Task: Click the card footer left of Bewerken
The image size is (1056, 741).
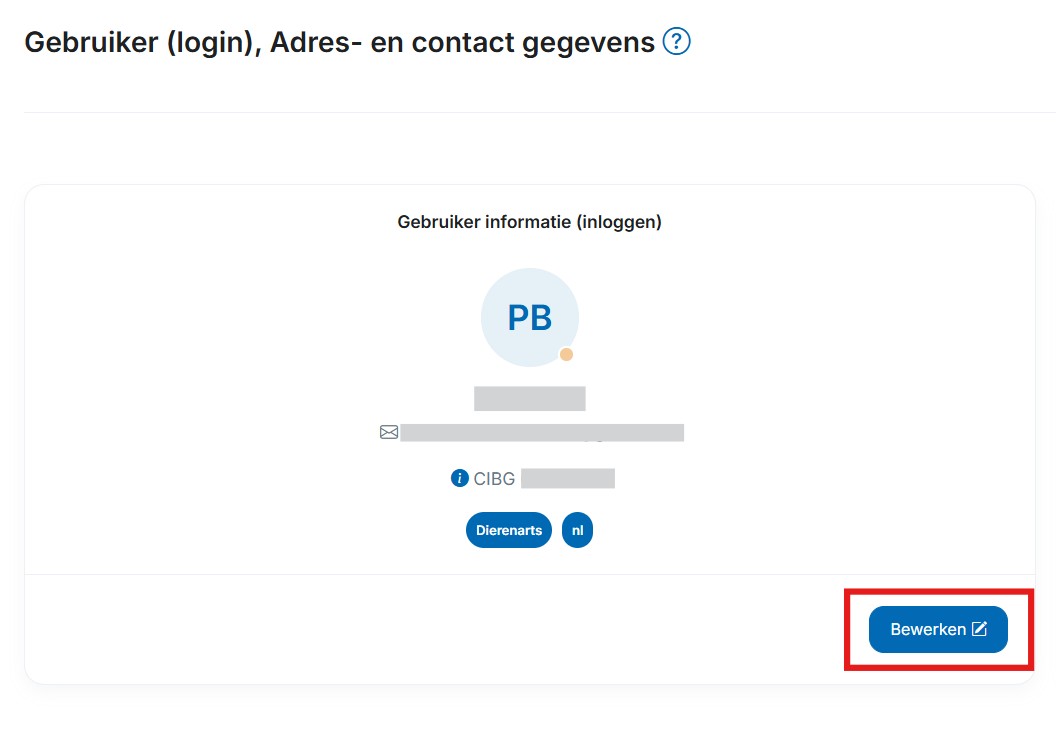Action: pyautogui.click(x=430, y=629)
